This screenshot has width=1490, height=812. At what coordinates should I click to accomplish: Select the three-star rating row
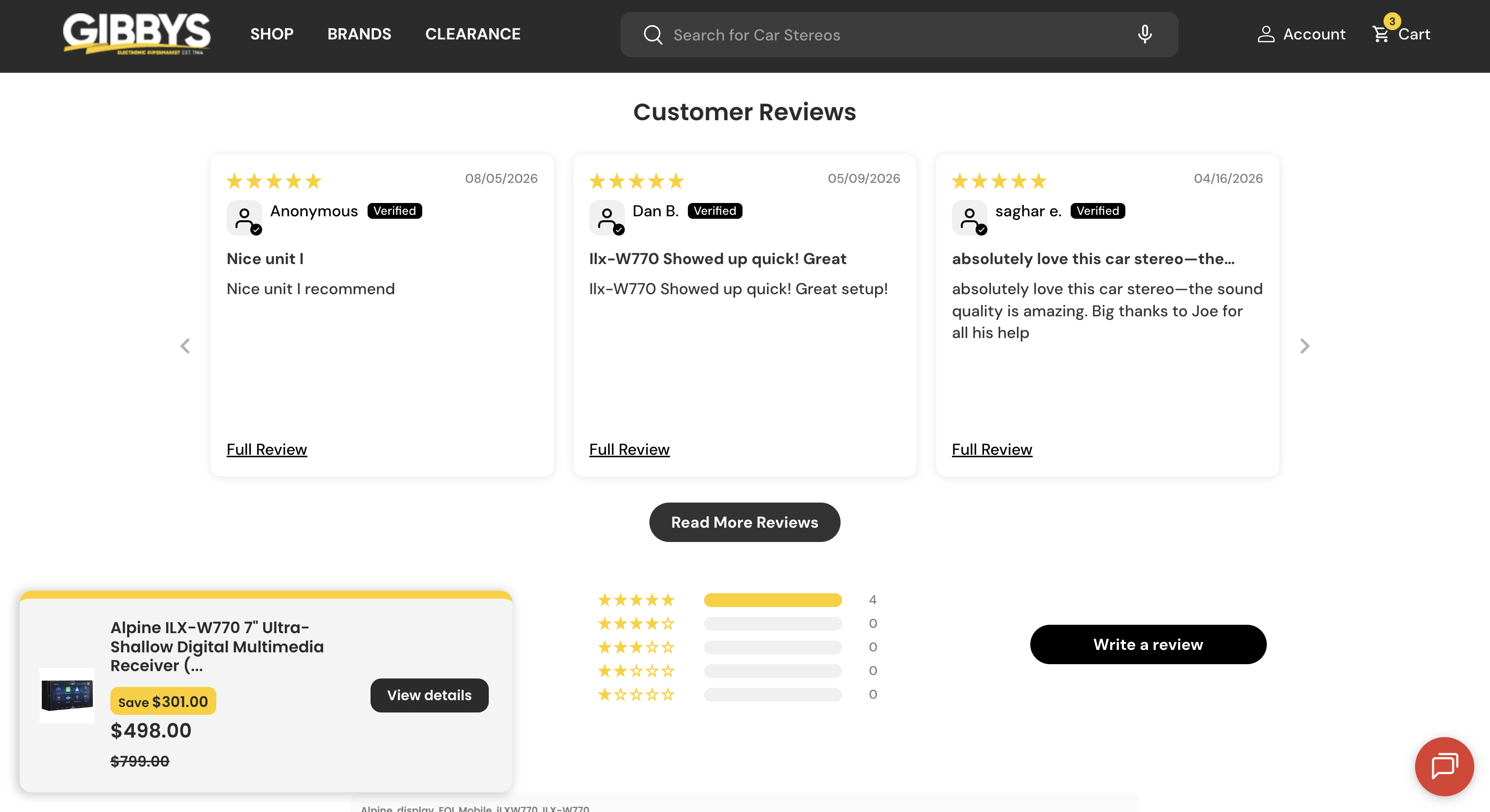coord(738,646)
